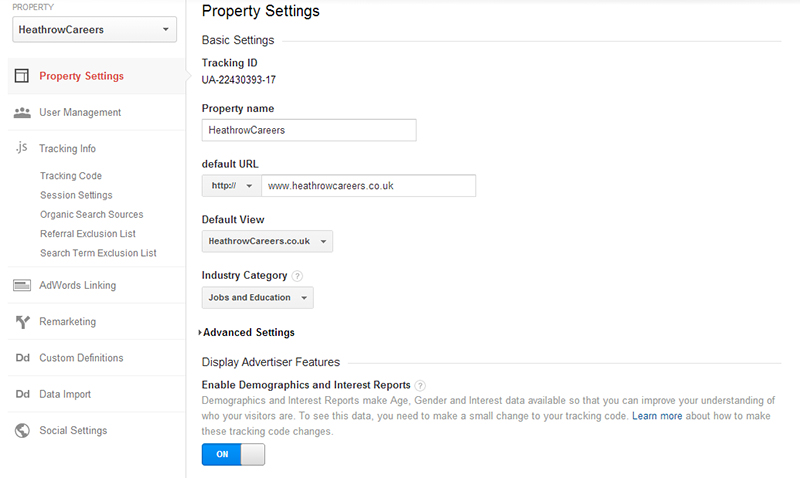Viewport: 800px width, 478px height.
Task: Toggle Demographics and Interest Reports switch
Action: pos(233,454)
